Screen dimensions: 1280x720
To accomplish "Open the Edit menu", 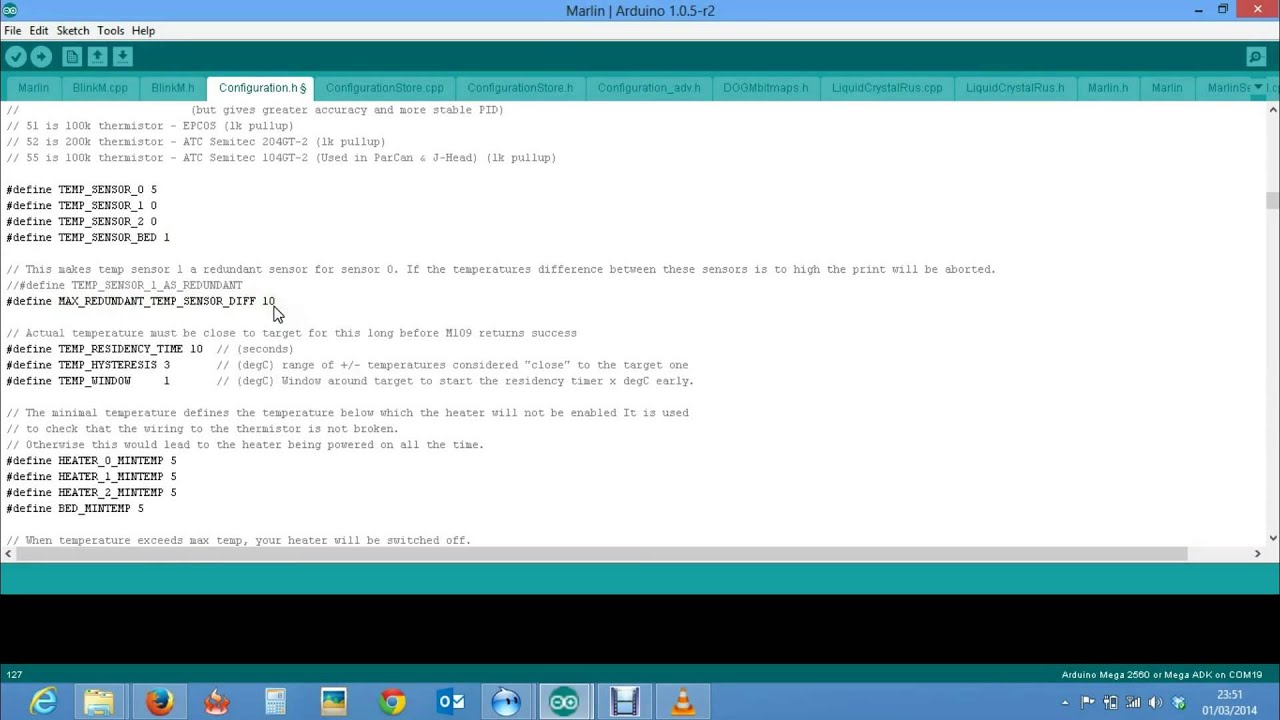I will [39, 30].
